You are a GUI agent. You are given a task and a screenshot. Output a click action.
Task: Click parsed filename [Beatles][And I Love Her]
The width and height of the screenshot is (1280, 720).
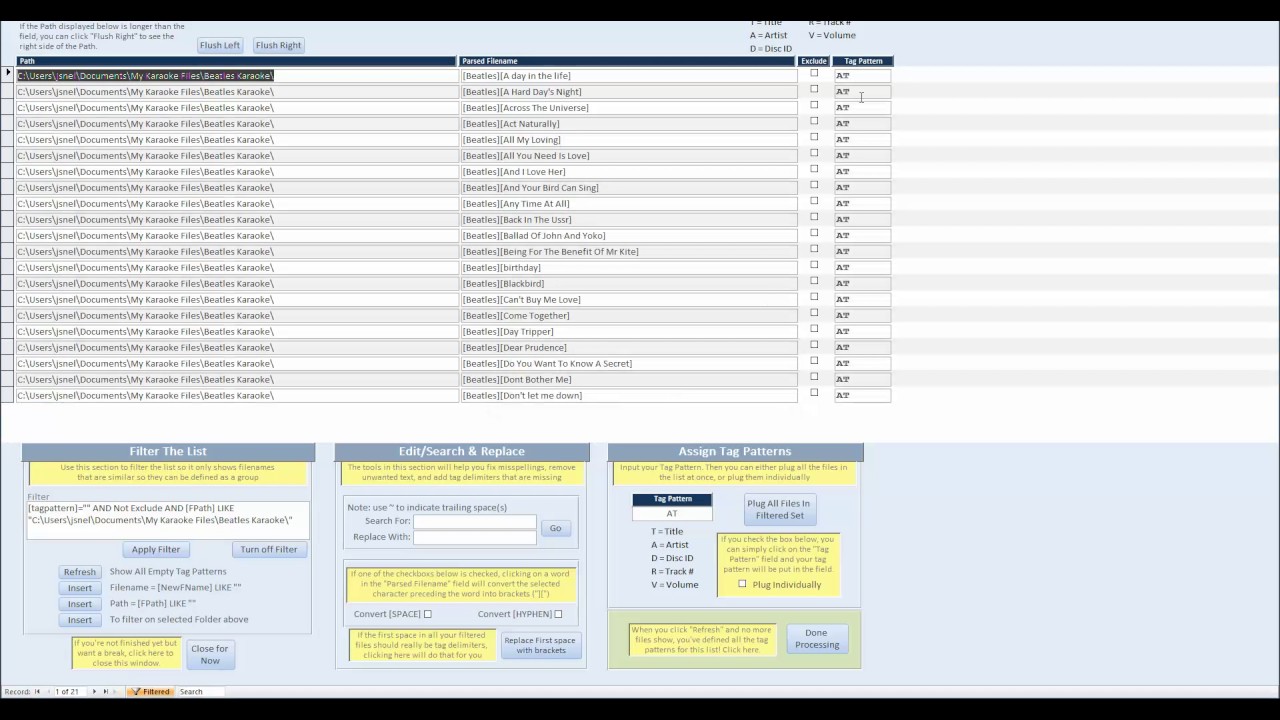click(628, 171)
